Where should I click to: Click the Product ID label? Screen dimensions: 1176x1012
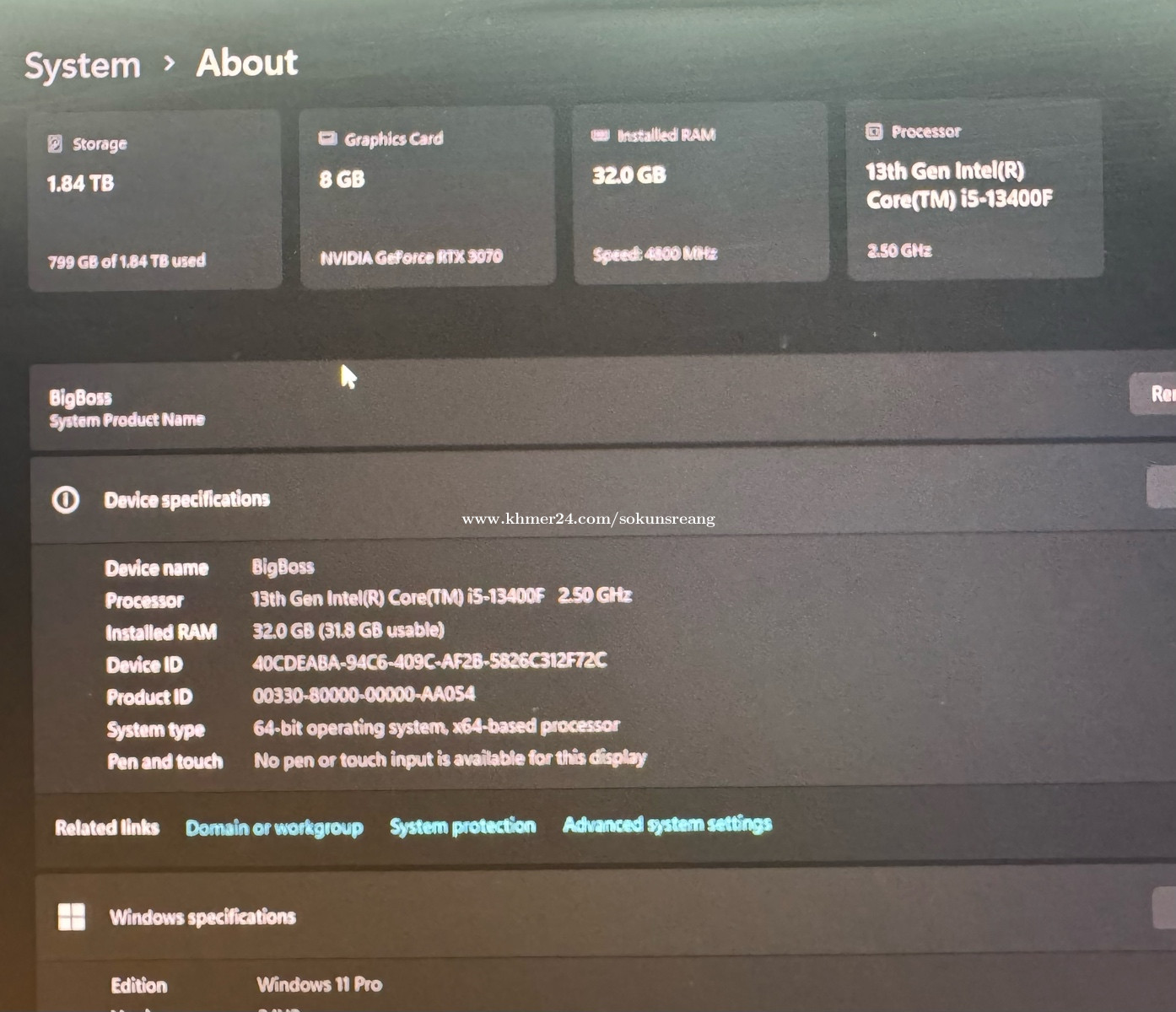coord(149,697)
